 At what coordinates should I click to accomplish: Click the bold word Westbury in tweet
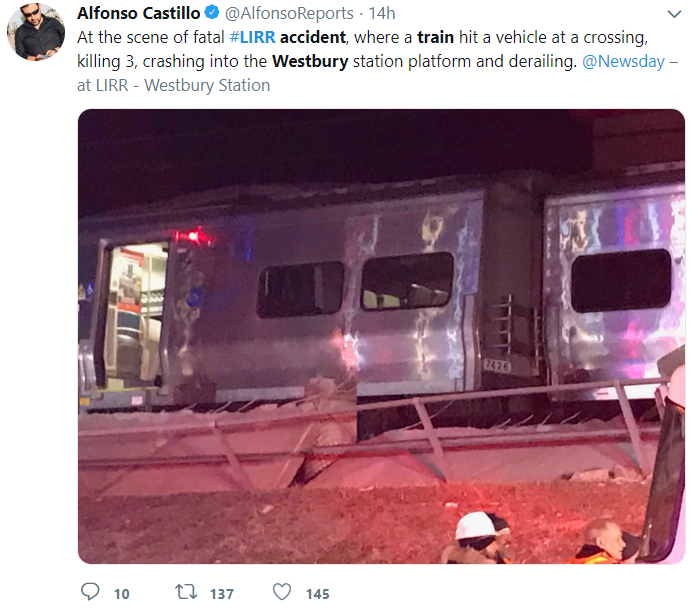pyautogui.click(x=310, y=61)
